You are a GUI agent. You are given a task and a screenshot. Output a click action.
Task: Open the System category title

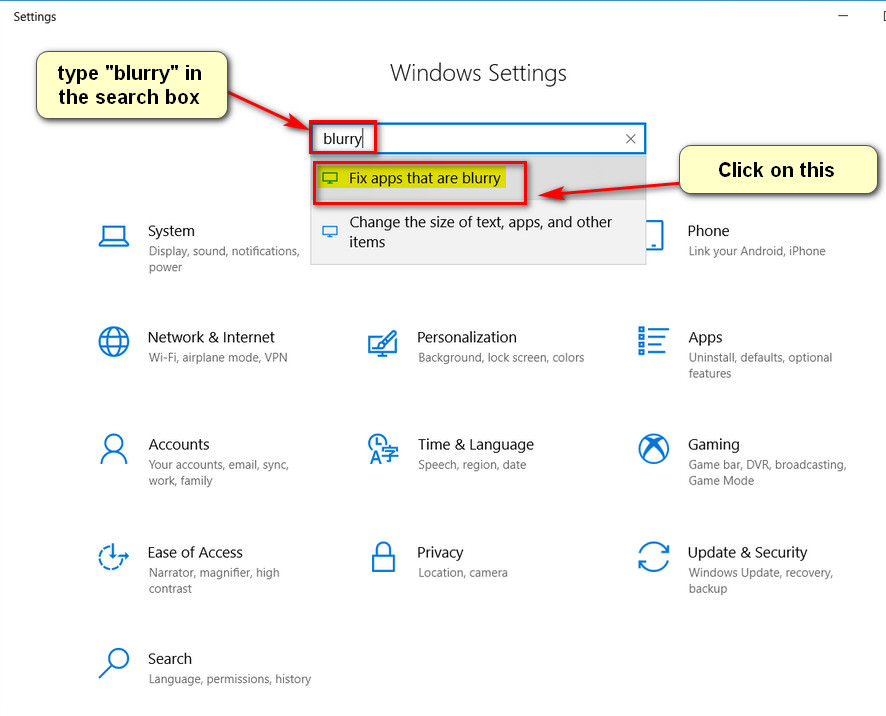coord(171,231)
